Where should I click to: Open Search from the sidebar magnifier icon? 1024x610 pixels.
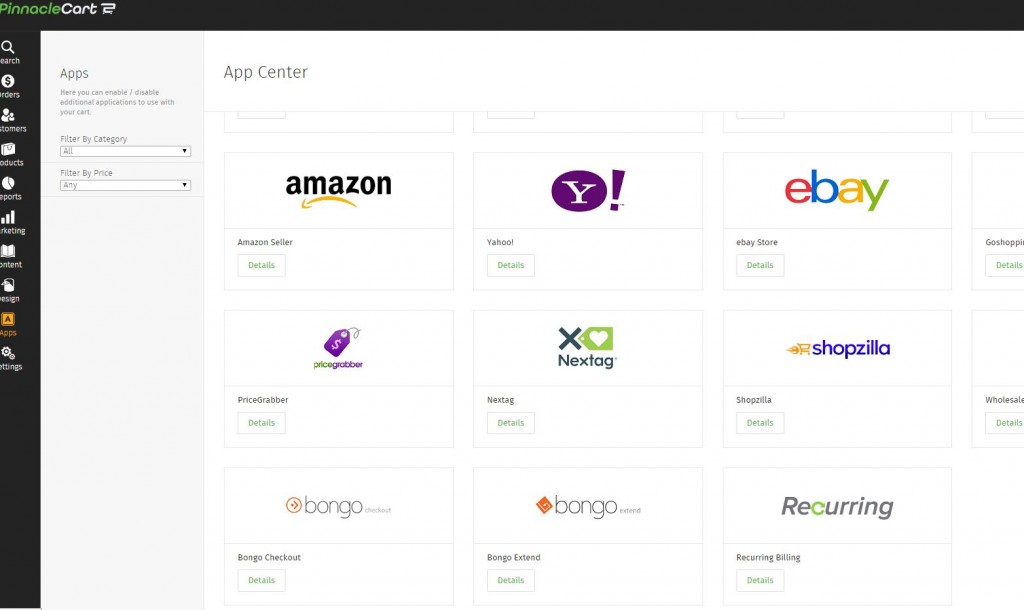[x=8, y=47]
